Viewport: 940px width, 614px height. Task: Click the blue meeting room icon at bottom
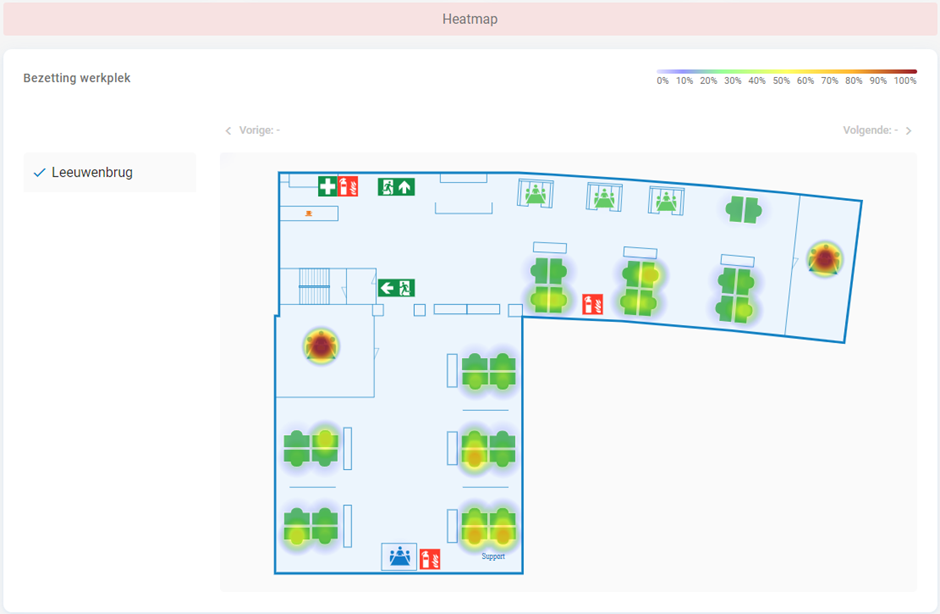399,557
